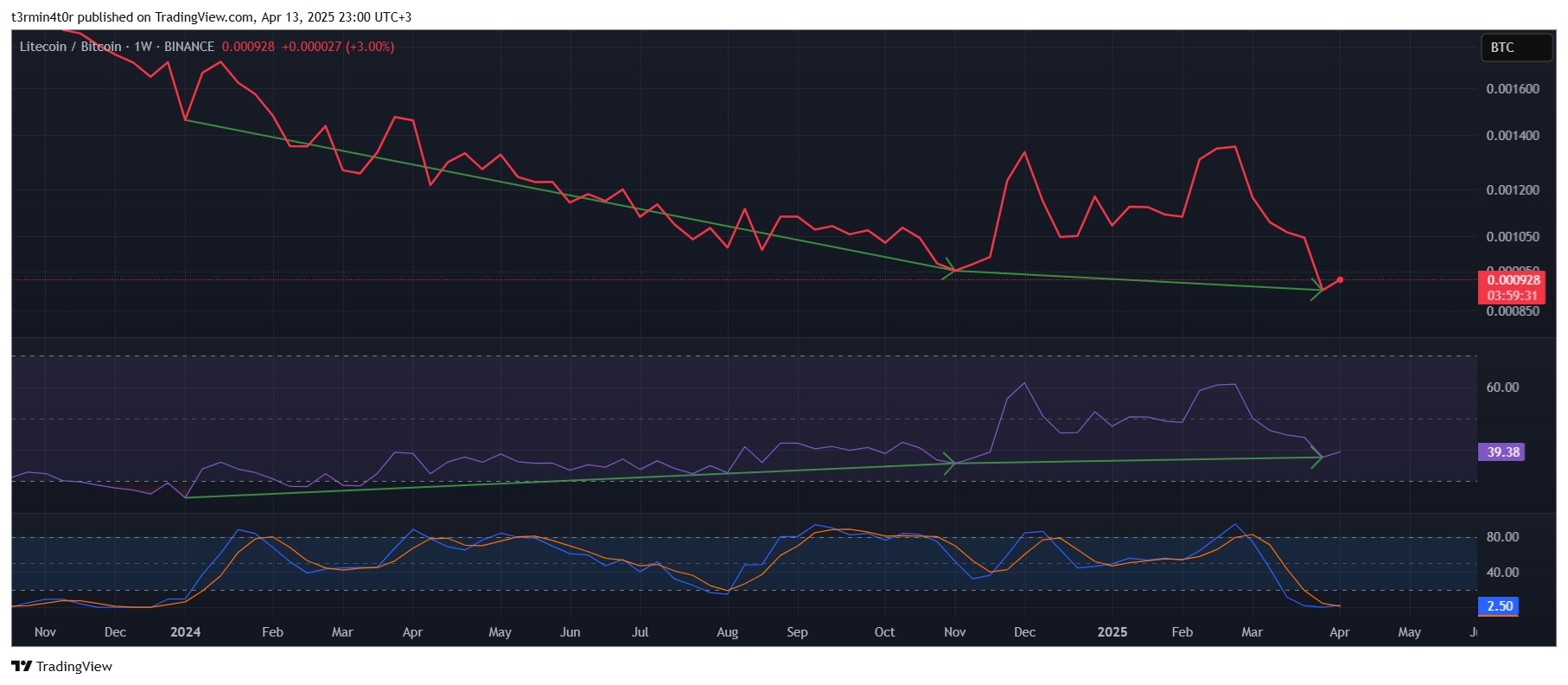The height and width of the screenshot is (685, 1568).
Task: Click the publication header text with t3rmin4t0r
Action: pos(211,17)
